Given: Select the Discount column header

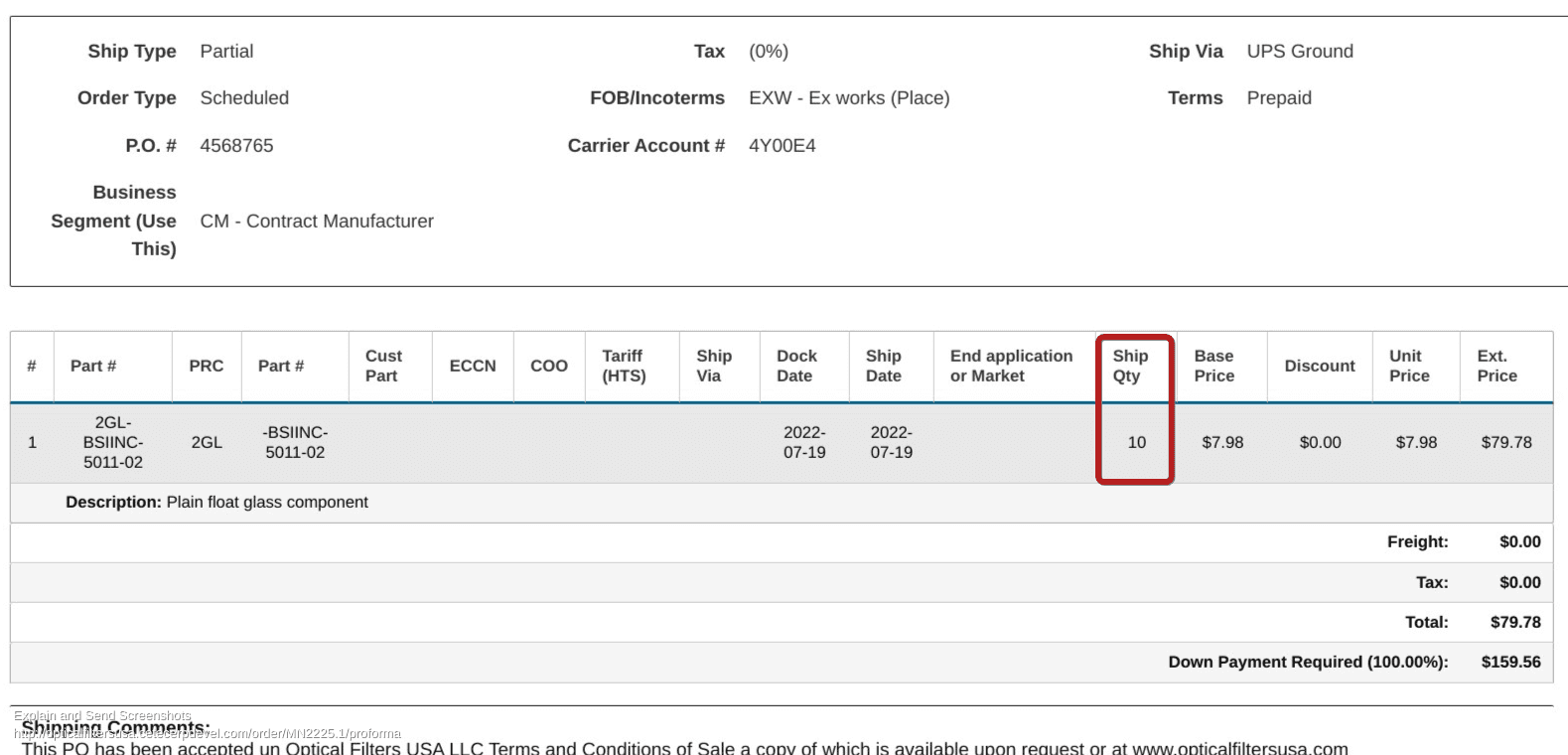Looking at the screenshot, I should click(x=1319, y=366).
